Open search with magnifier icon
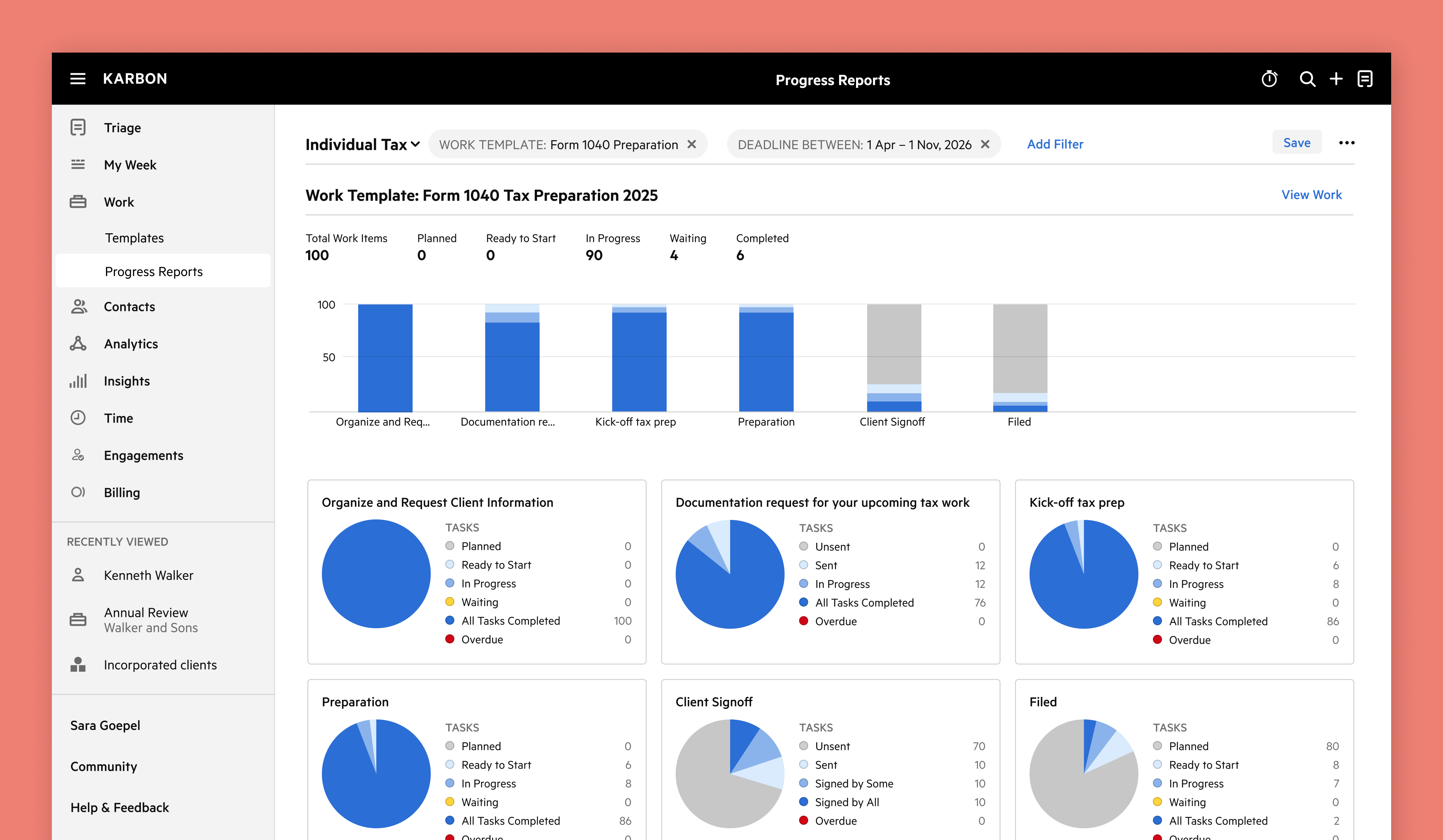 tap(1307, 79)
